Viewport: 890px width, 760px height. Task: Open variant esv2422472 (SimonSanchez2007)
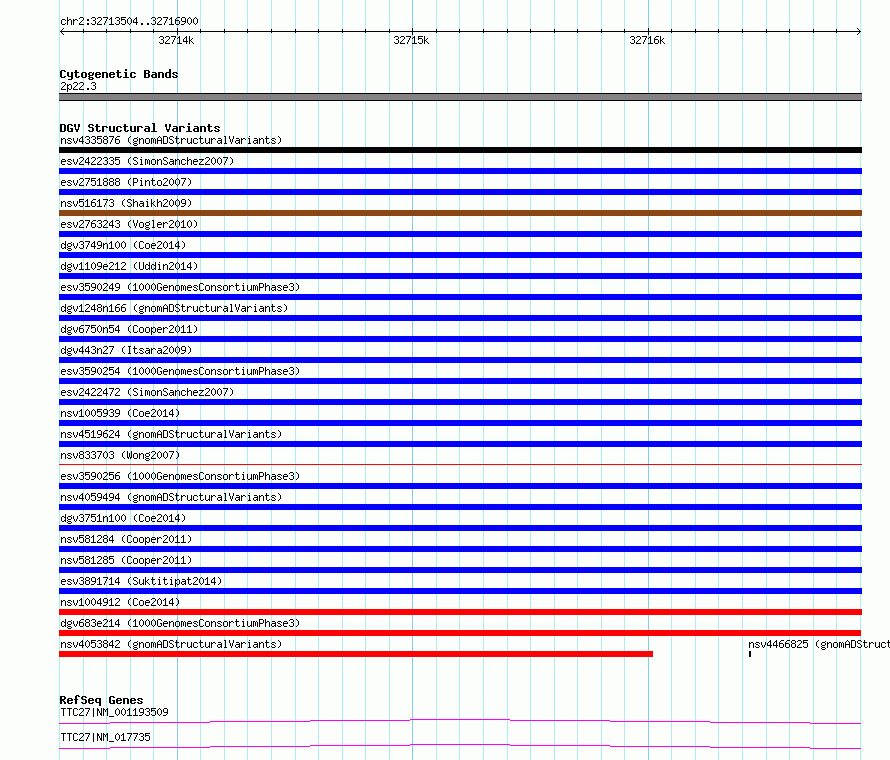(x=147, y=392)
